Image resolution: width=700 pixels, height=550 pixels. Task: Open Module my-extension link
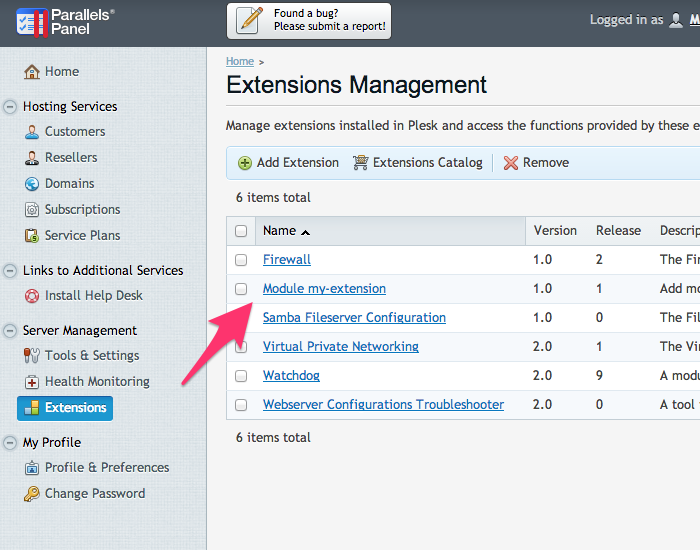[x=324, y=289]
